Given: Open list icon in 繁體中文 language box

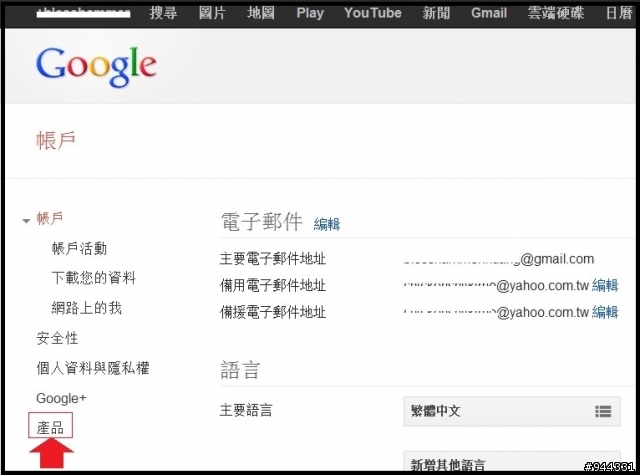Looking at the screenshot, I should [x=603, y=411].
